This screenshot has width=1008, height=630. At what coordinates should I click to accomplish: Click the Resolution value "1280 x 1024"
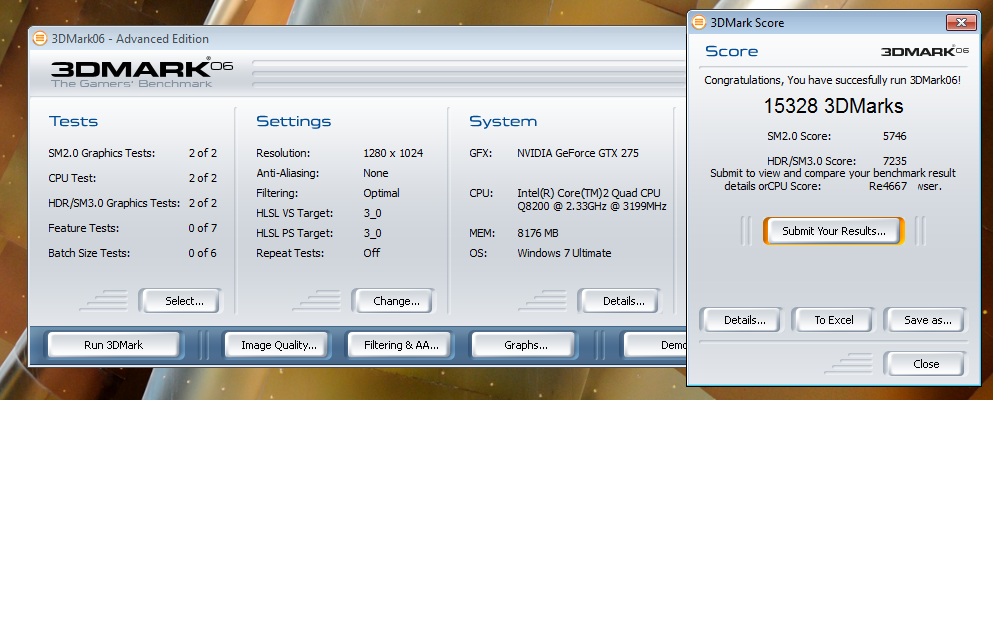(393, 153)
